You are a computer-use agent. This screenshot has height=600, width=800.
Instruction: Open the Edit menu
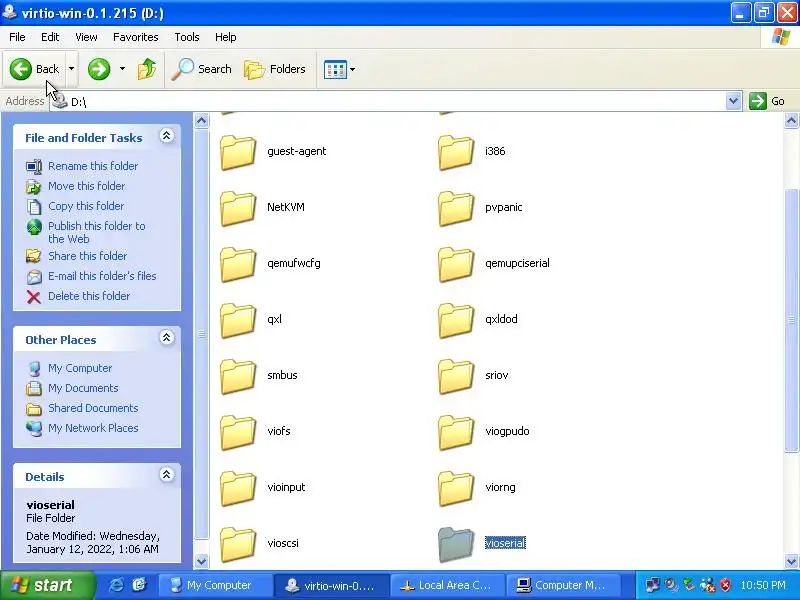(x=50, y=37)
